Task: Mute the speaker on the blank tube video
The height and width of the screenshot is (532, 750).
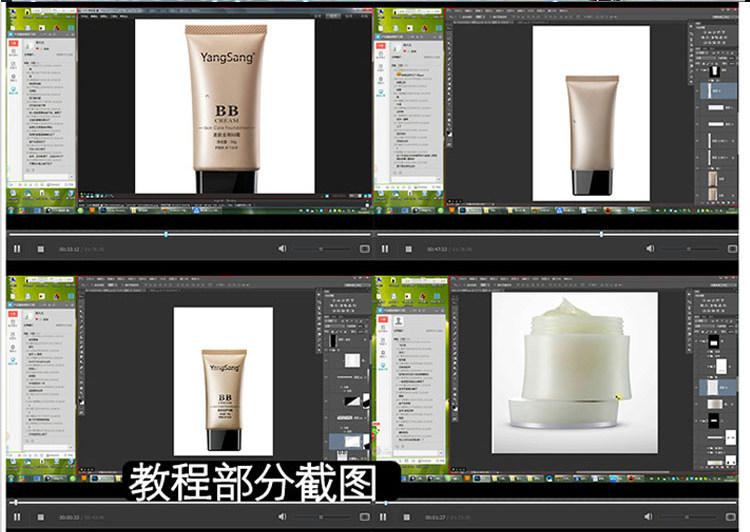Action: click(x=650, y=248)
